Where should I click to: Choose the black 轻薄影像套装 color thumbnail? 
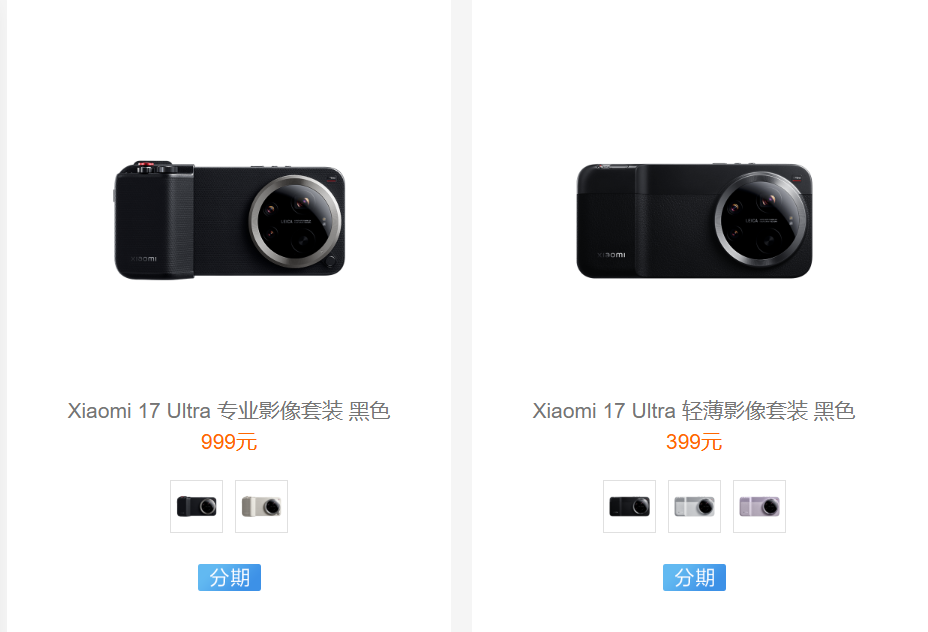[630, 507]
